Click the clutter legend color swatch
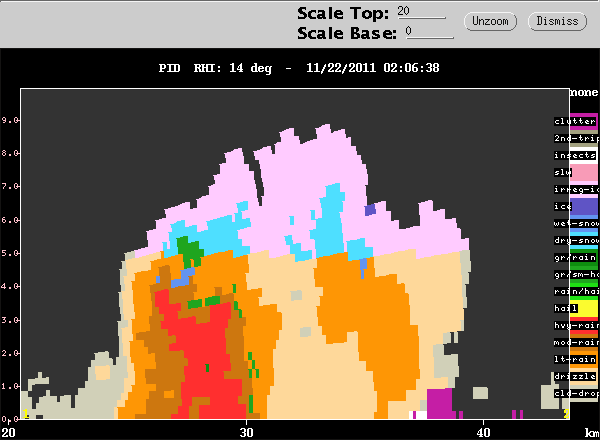Screen dimensions: 600x440 point(584,122)
